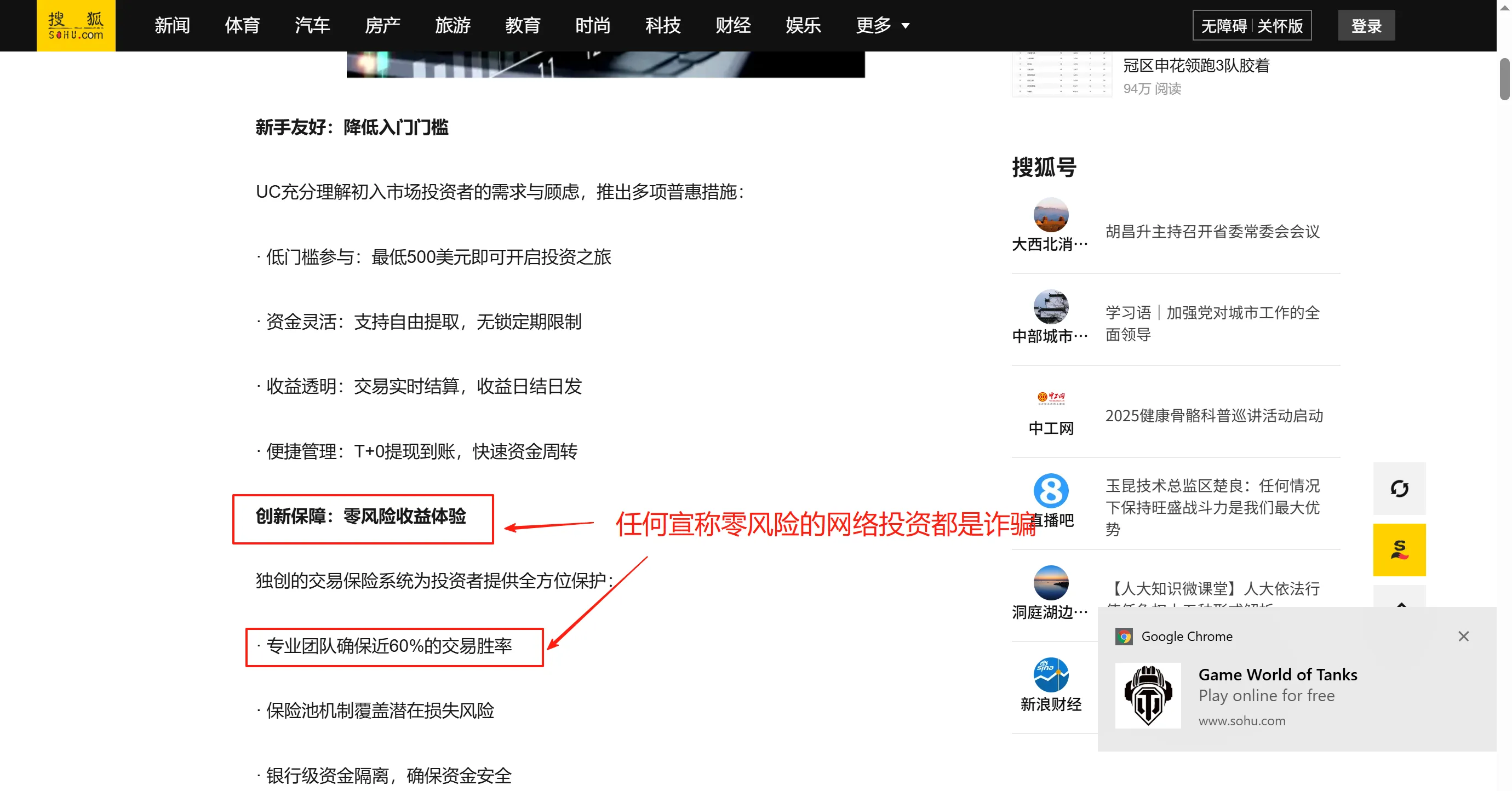Click the UC充分理解初入市场投资者 paragraph
This screenshot has width=1512, height=791.
click(x=500, y=192)
